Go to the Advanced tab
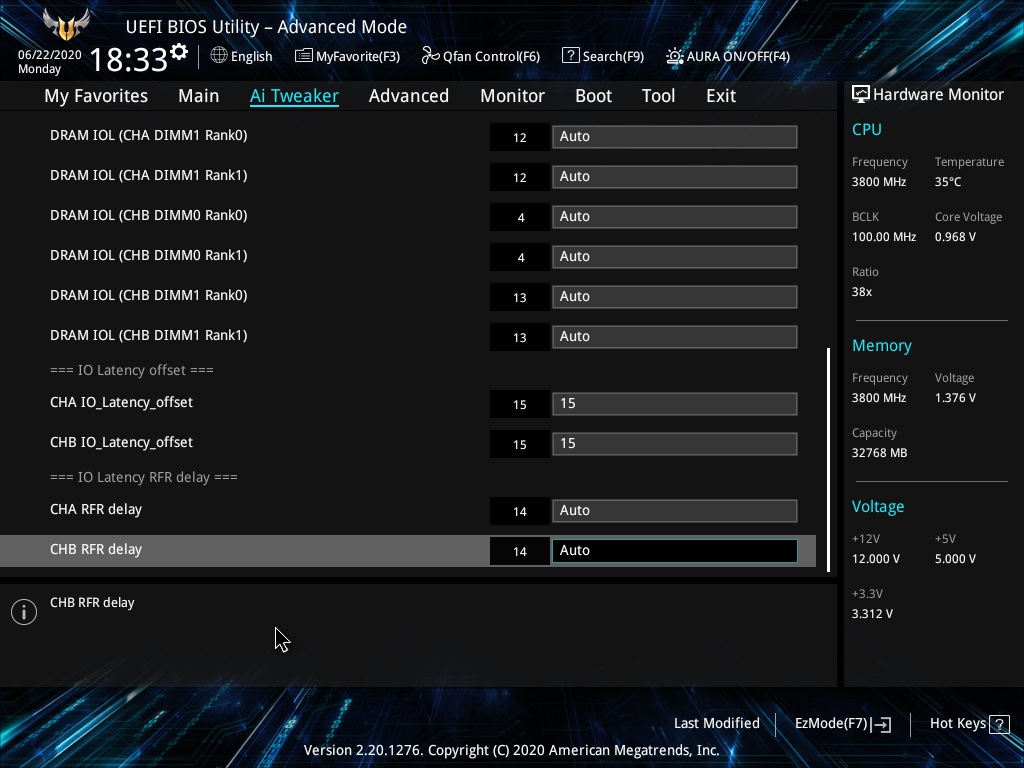 point(409,95)
